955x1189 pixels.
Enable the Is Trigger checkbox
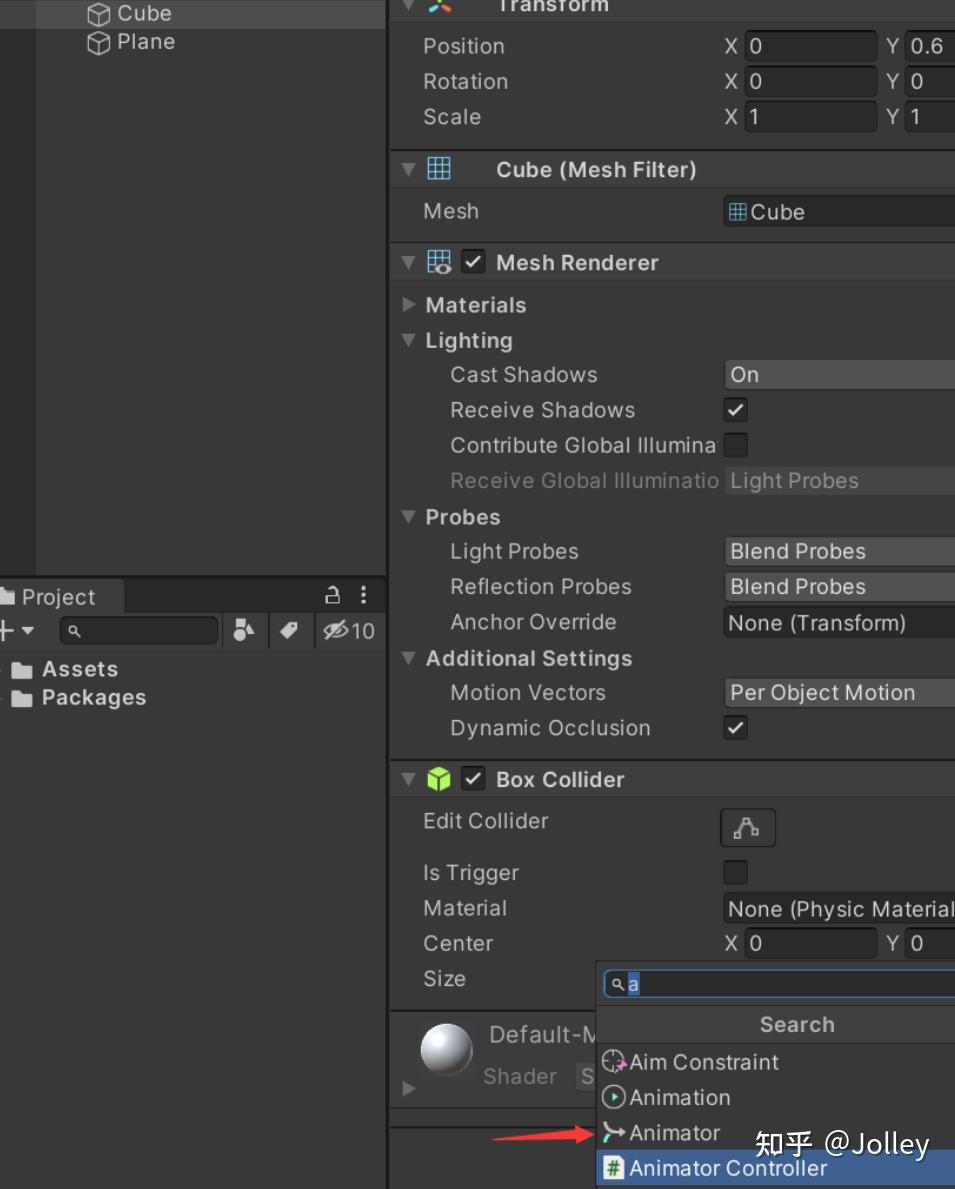(735, 872)
